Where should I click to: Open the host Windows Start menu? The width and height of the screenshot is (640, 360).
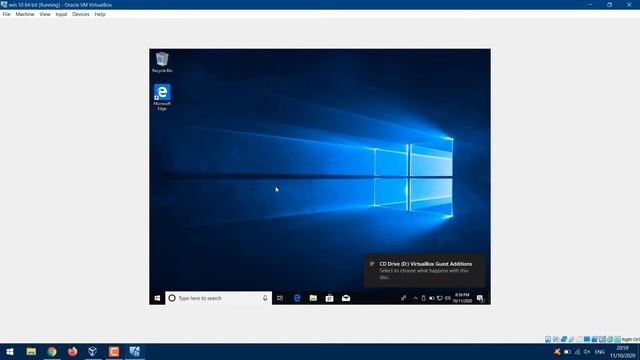[10, 351]
